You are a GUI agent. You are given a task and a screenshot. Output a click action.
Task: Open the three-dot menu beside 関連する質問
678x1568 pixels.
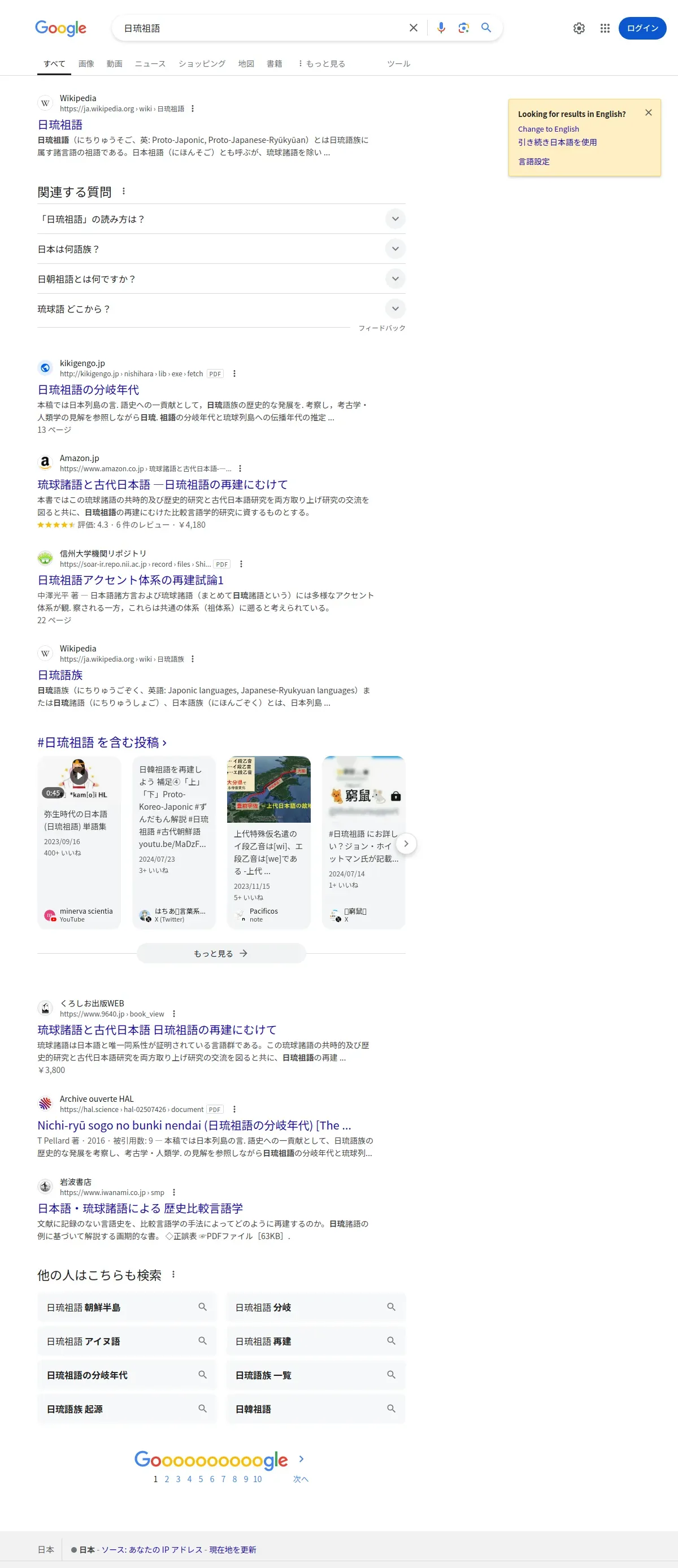124,191
